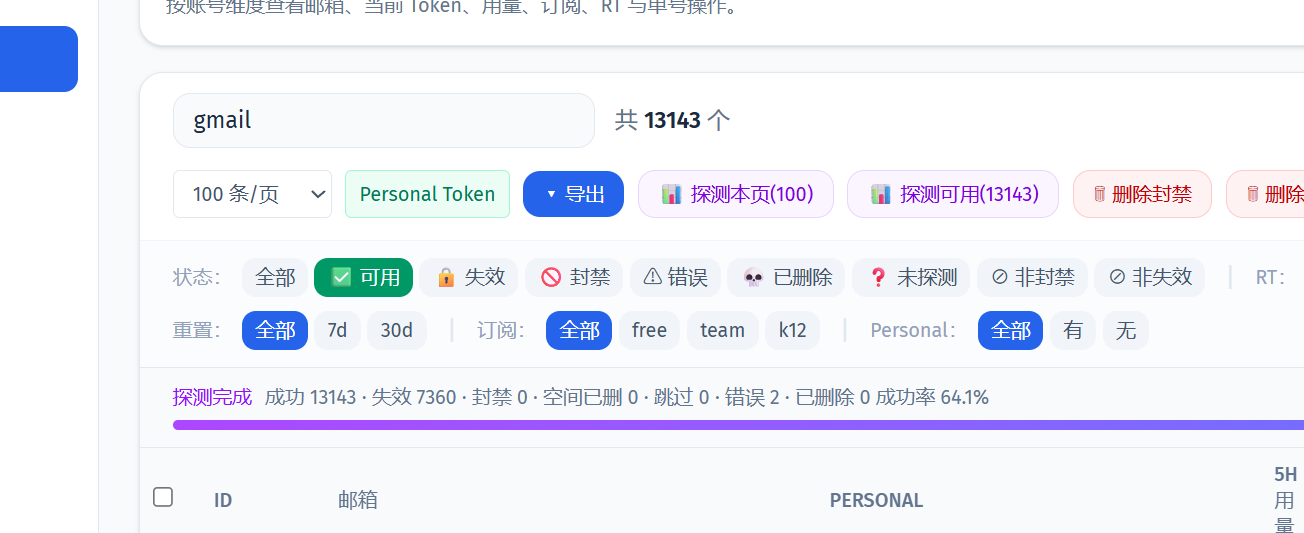Select 全部 in the Personal filter row
This screenshot has height=533, width=1304.
coord(1010,330)
